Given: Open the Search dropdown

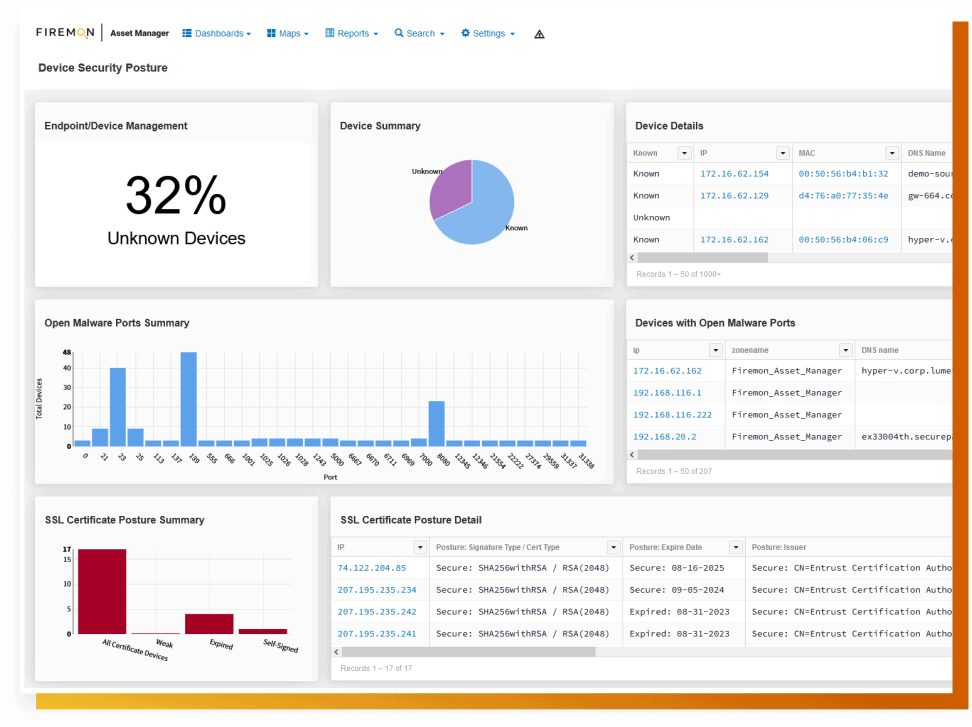Looking at the screenshot, I should (x=419, y=34).
